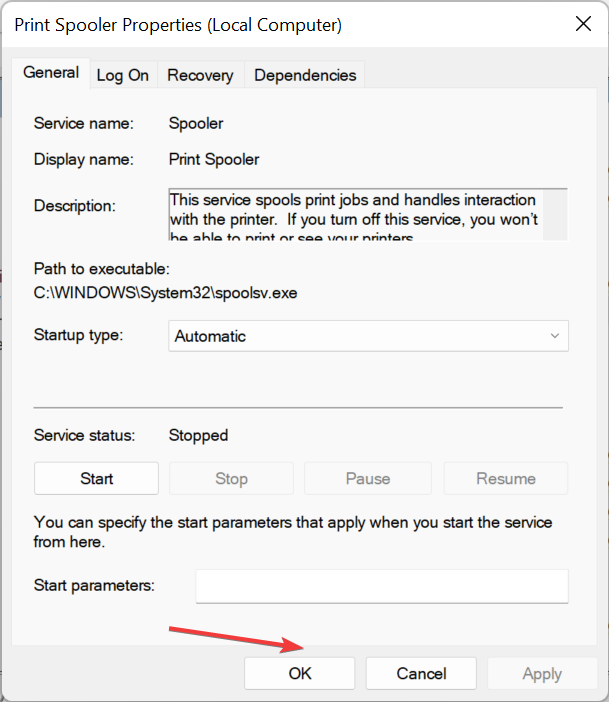The image size is (609, 702).
Task: Click the Pause service button
Action: (367, 479)
